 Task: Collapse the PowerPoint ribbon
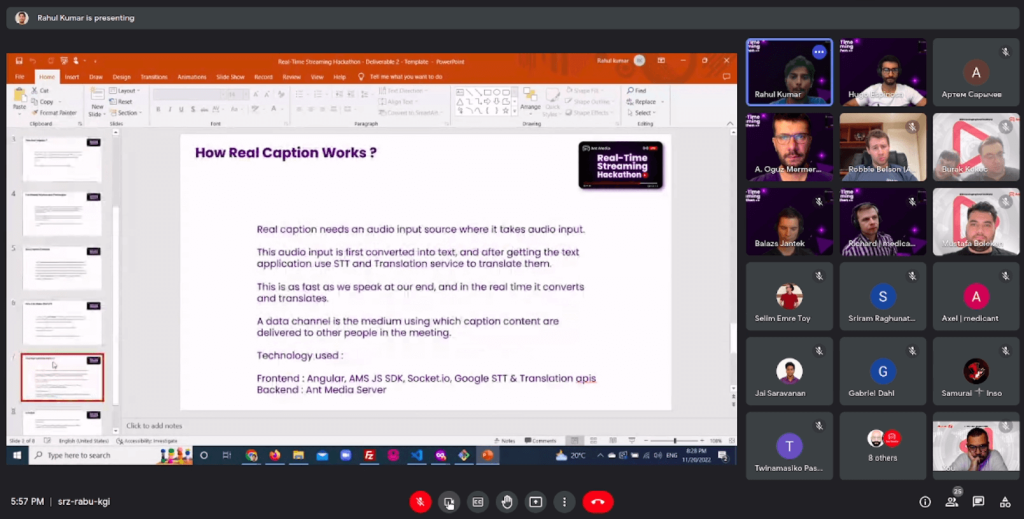[729, 123]
